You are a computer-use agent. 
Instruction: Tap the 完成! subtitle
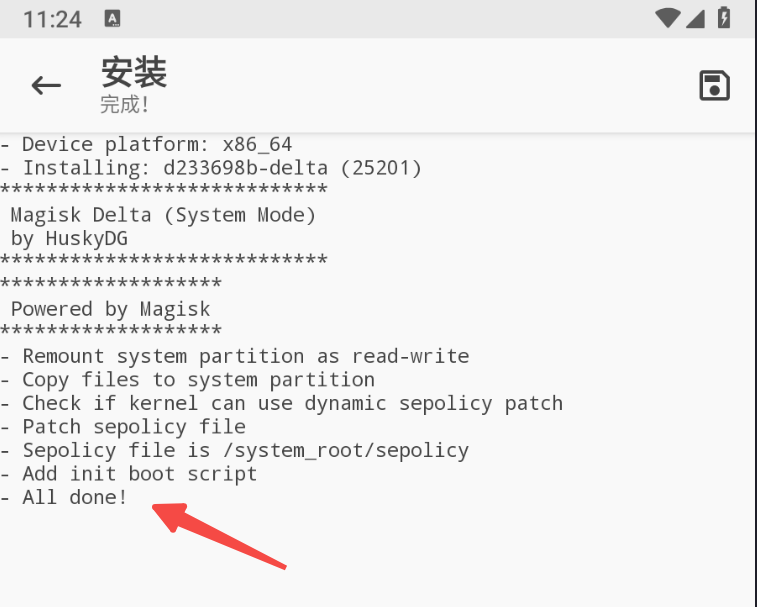pyautogui.click(x=125, y=104)
